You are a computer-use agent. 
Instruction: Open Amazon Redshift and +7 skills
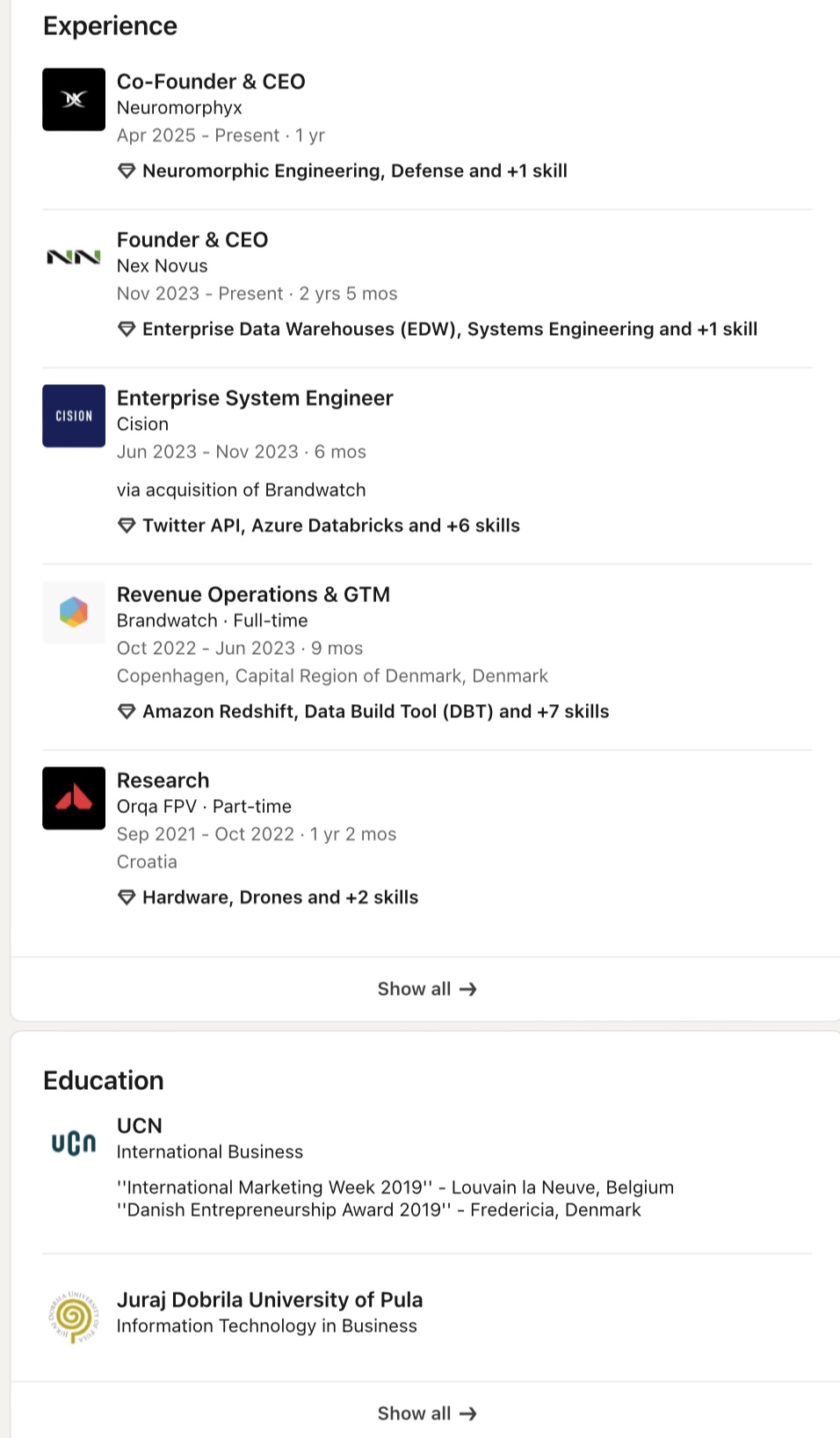pos(375,711)
